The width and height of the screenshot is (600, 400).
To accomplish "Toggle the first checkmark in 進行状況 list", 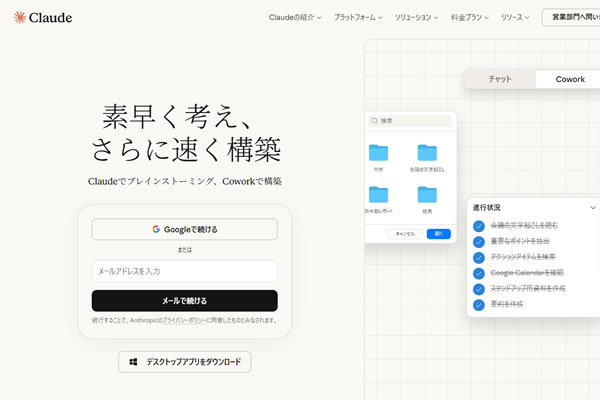I will (479, 226).
